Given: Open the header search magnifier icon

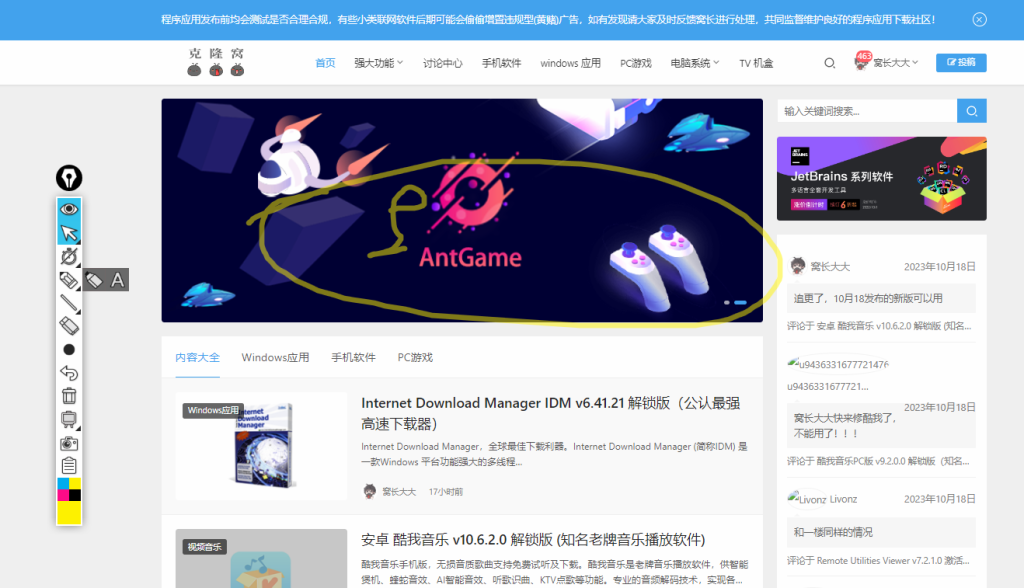Looking at the screenshot, I should 829,63.
